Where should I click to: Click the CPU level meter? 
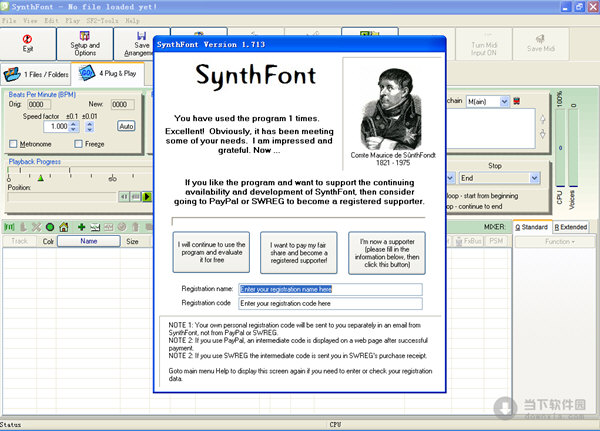(x=560, y=148)
